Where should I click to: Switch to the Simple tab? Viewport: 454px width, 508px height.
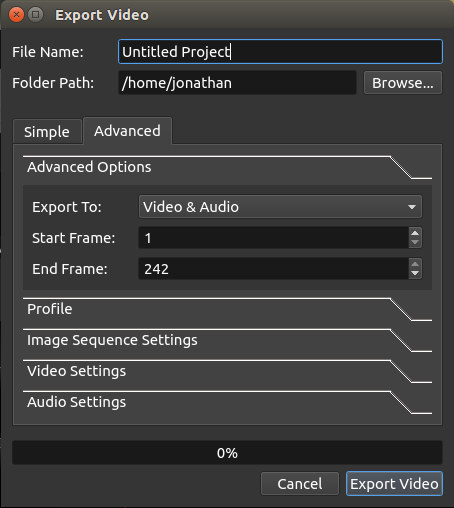click(x=47, y=132)
